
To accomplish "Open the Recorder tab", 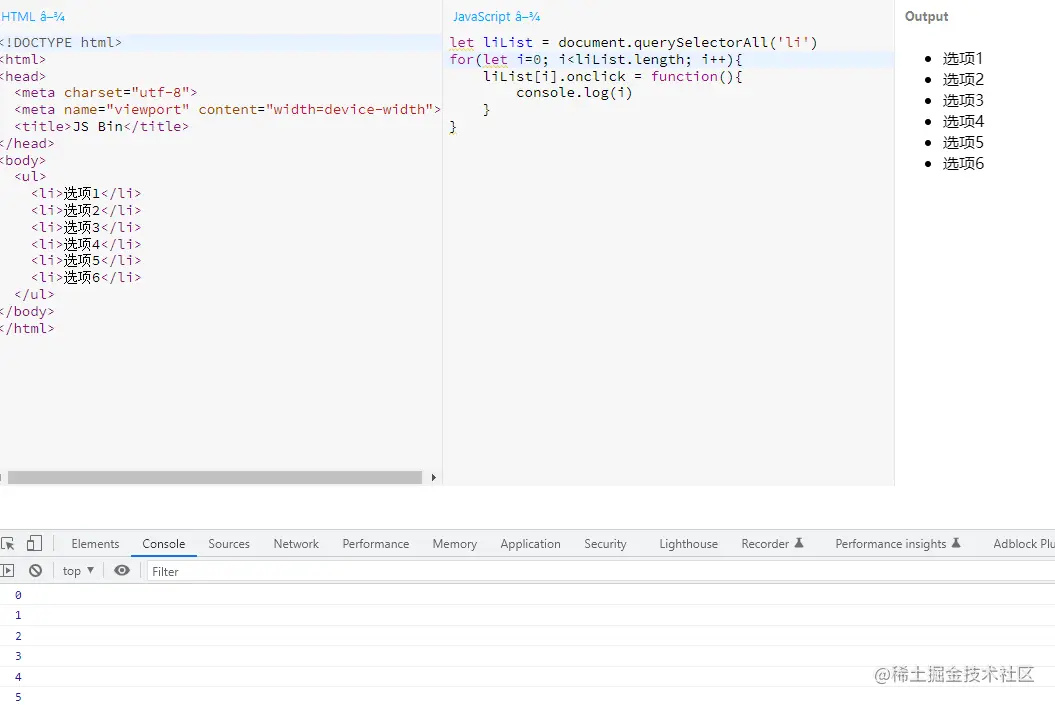I will (x=772, y=544).
